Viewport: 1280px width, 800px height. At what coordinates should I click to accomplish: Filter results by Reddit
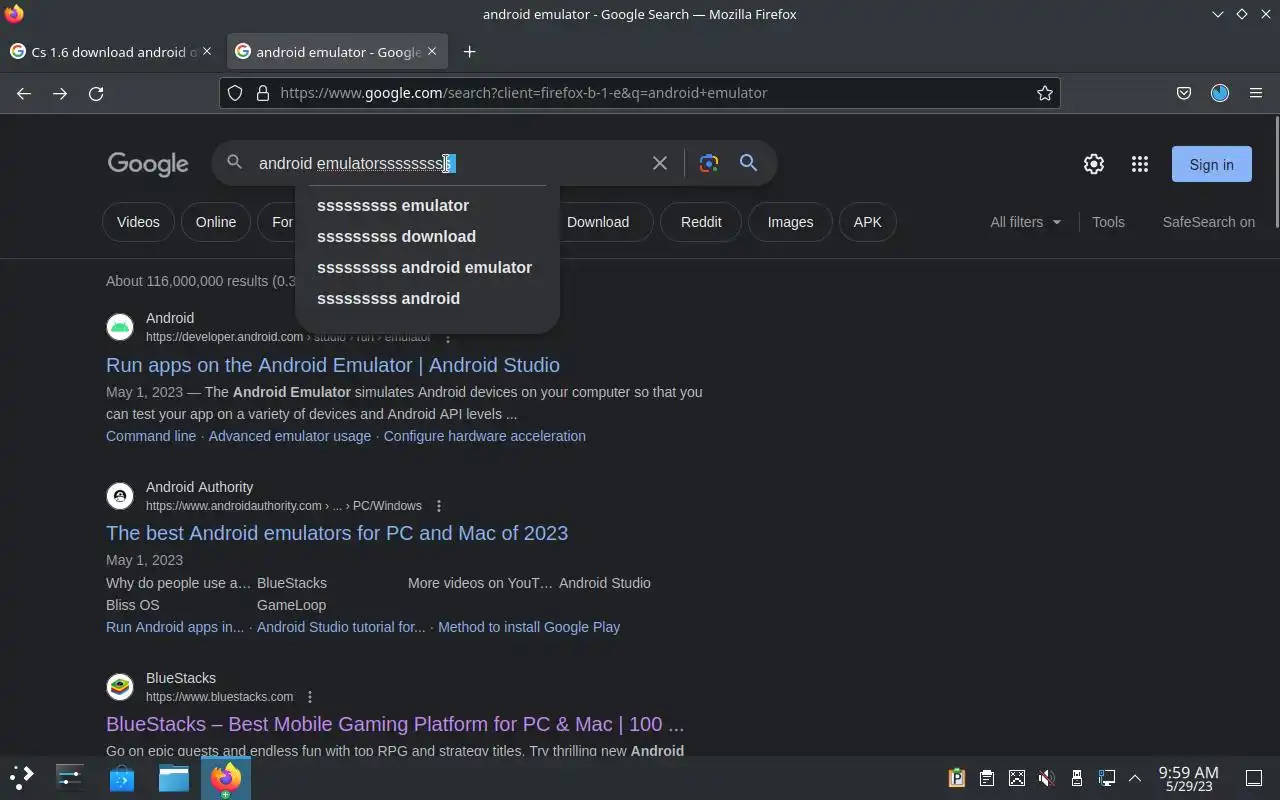(701, 222)
